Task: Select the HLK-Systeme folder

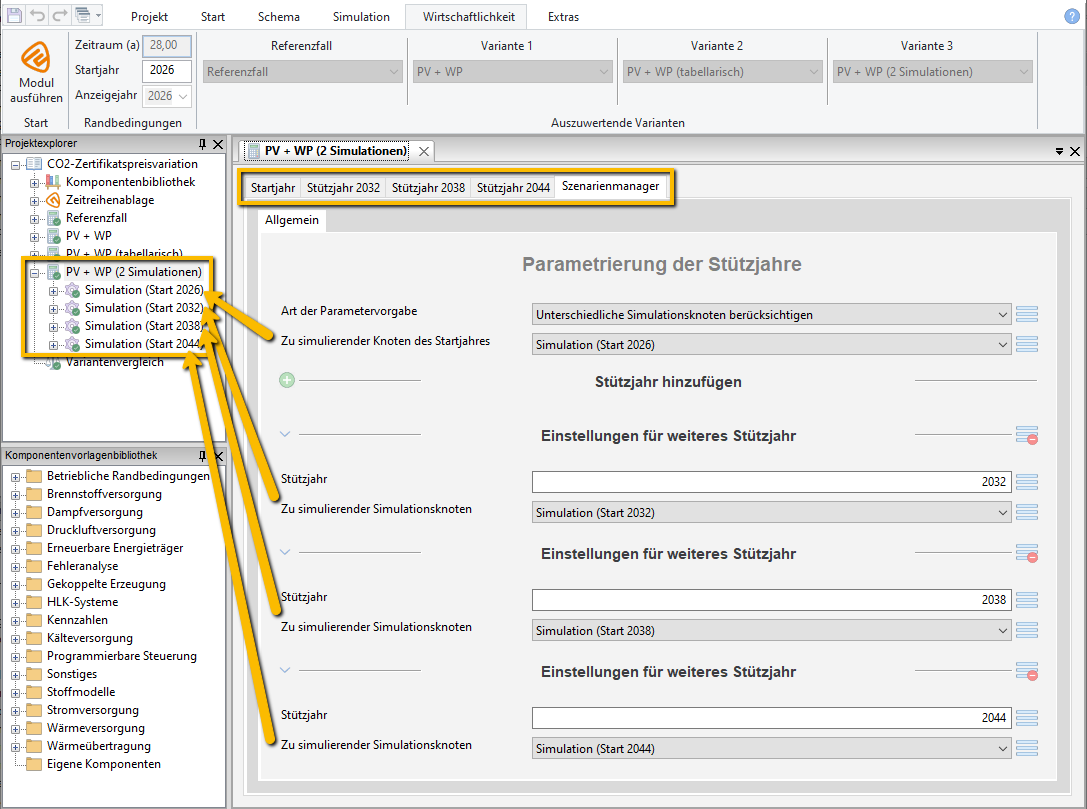Action: [82, 602]
